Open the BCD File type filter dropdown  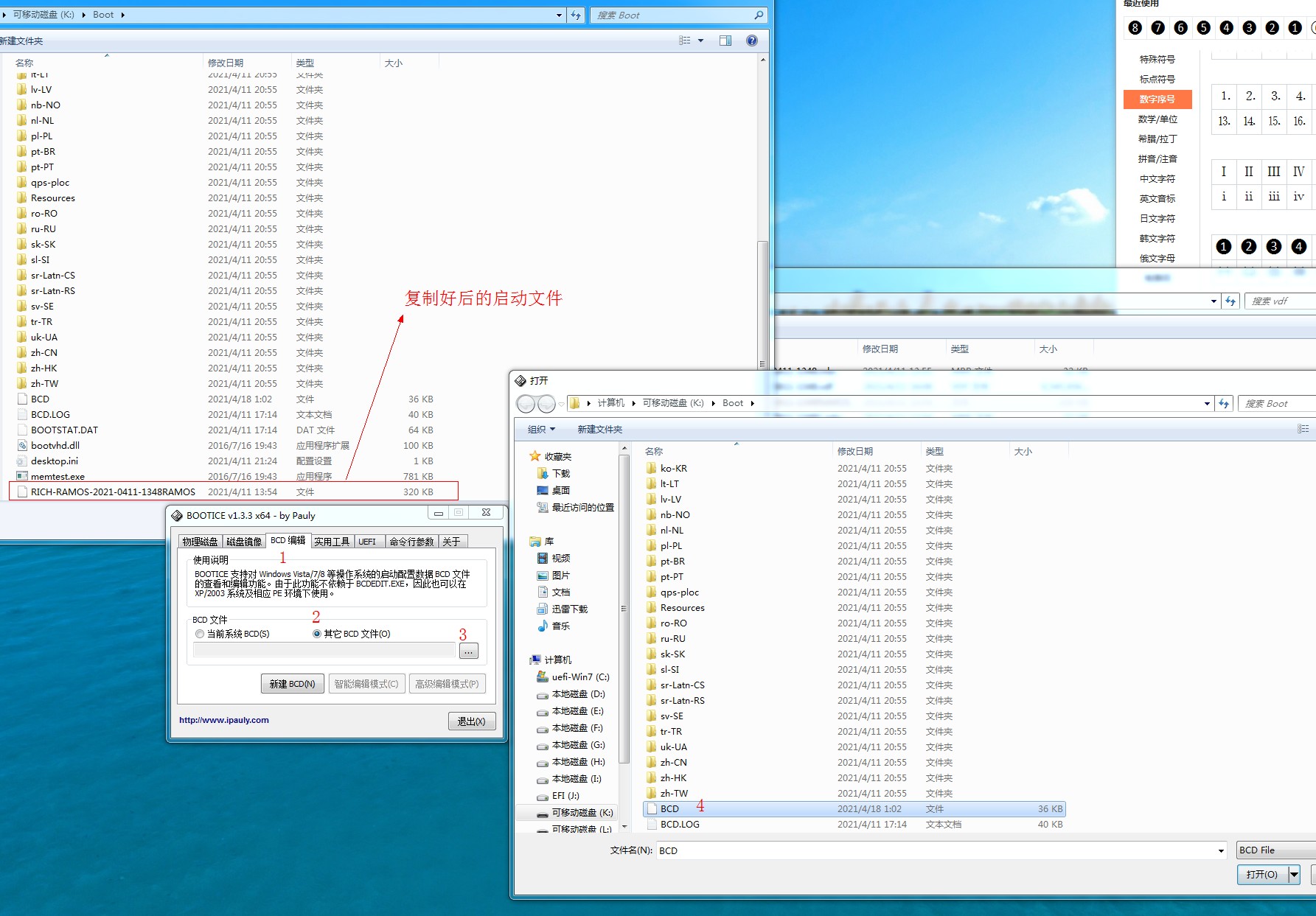[x=1275, y=850]
